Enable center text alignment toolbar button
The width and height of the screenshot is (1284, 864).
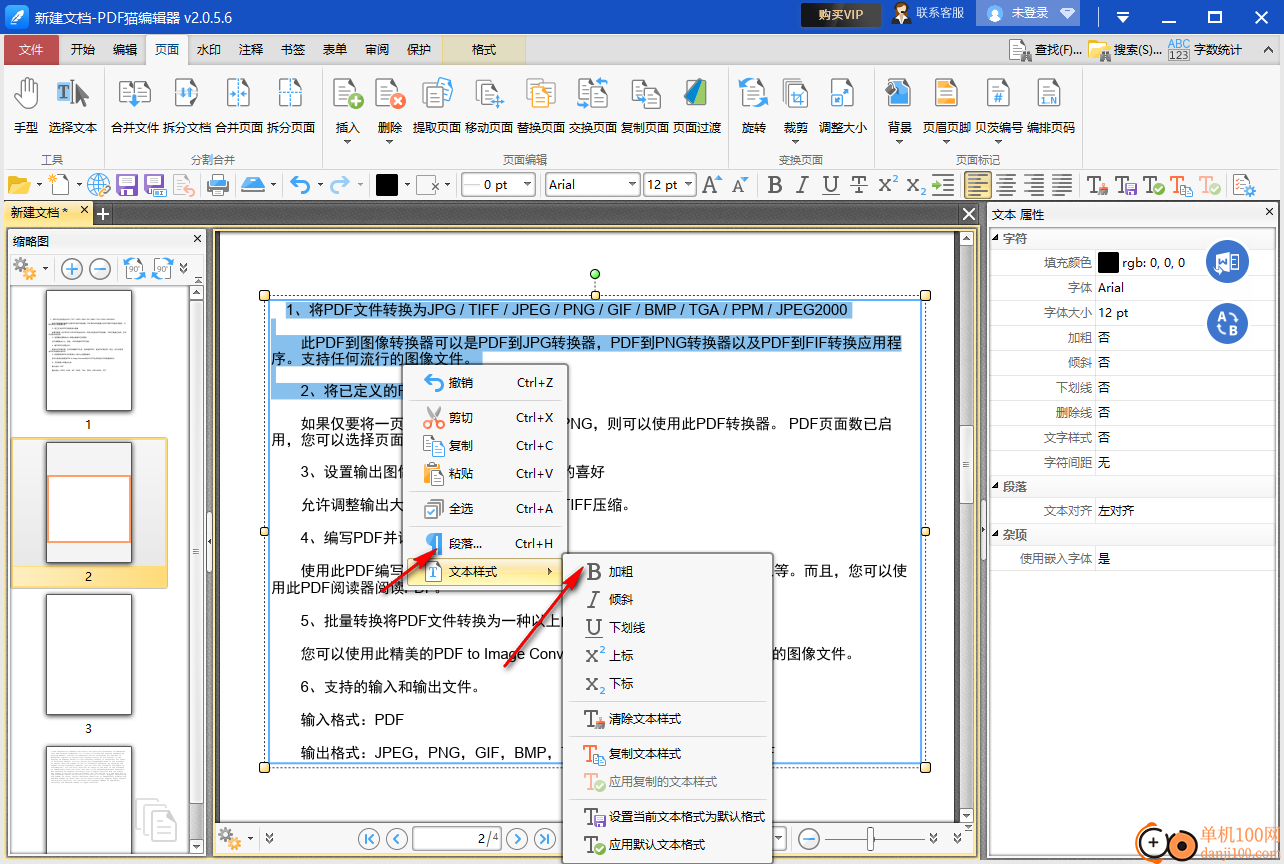(x=1006, y=185)
